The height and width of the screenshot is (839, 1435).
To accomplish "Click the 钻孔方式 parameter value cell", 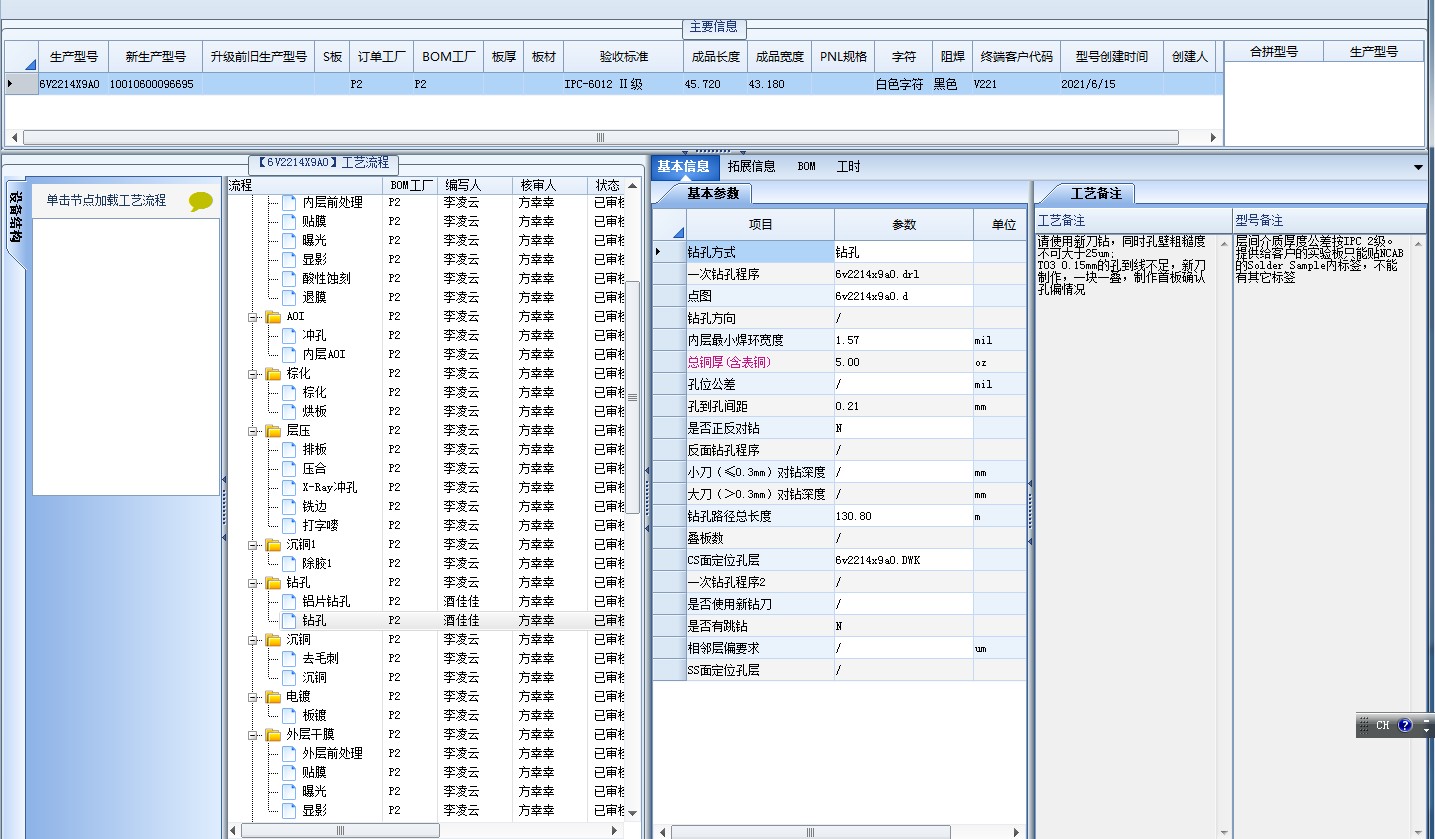I will pos(904,252).
